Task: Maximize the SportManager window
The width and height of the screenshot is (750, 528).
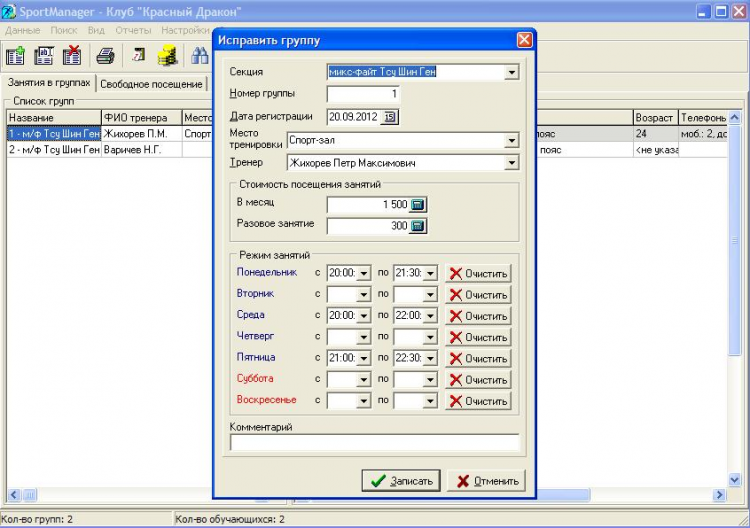Action: coord(721,11)
